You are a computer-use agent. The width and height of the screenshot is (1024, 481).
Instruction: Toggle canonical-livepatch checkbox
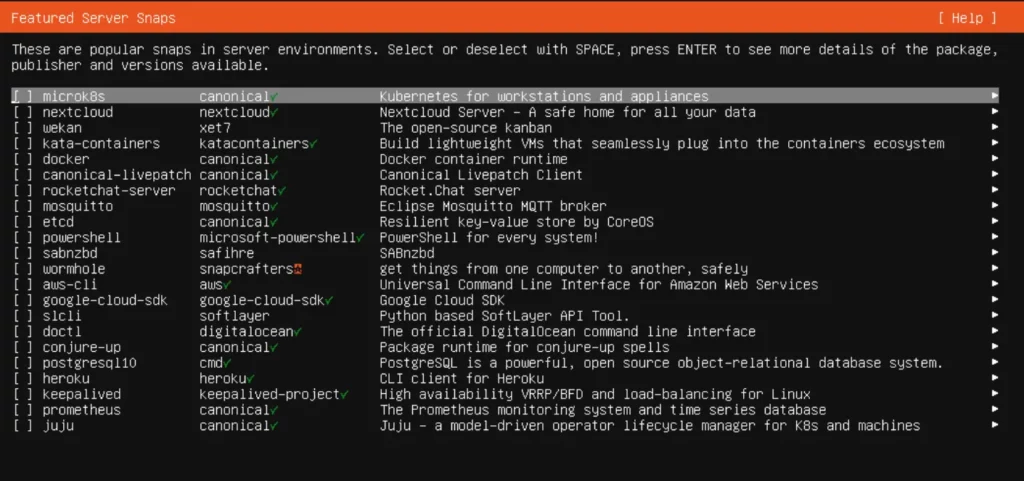[x=22, y=175]
